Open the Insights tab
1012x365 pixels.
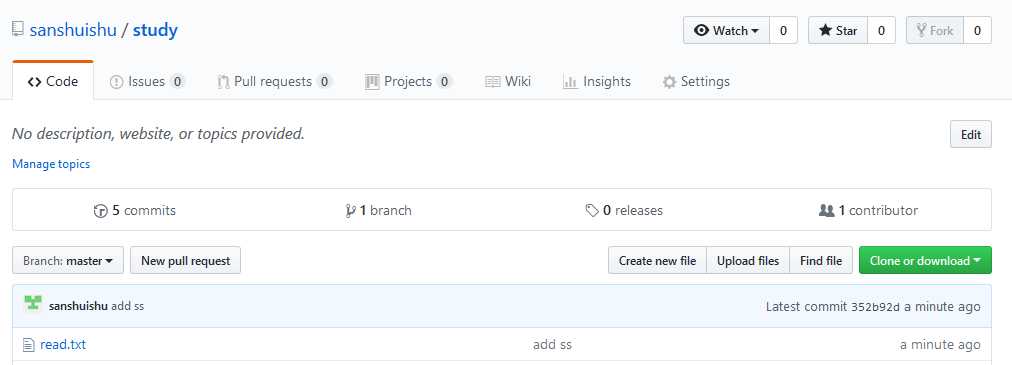[596, 82]
